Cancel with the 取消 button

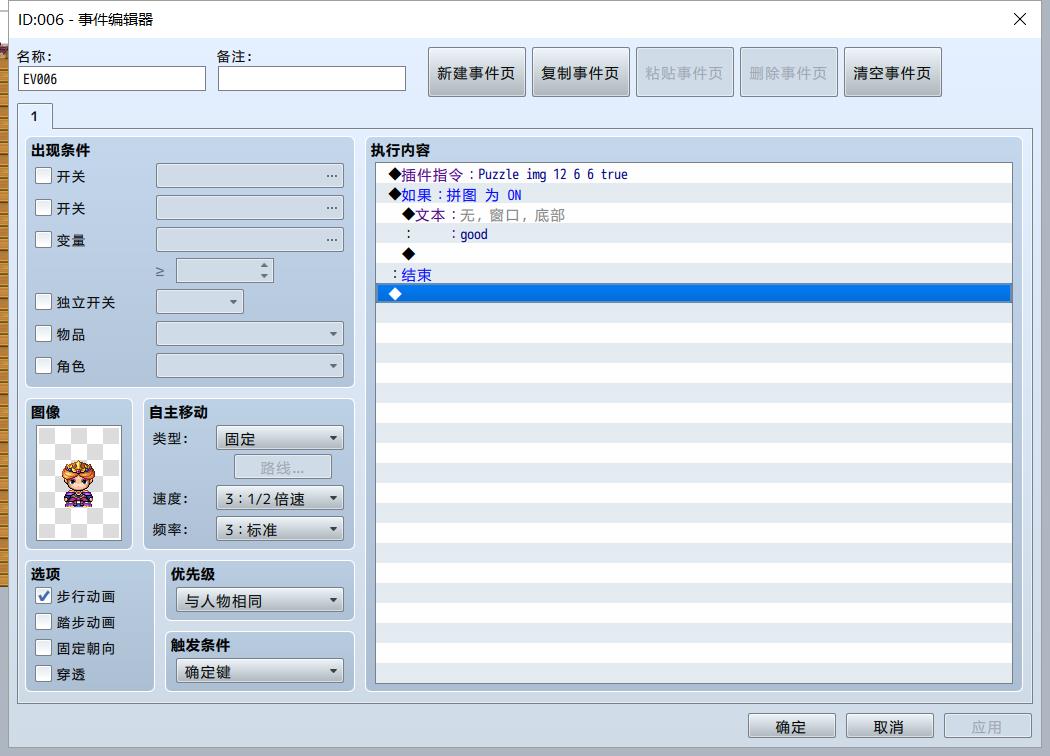point(889,727)
